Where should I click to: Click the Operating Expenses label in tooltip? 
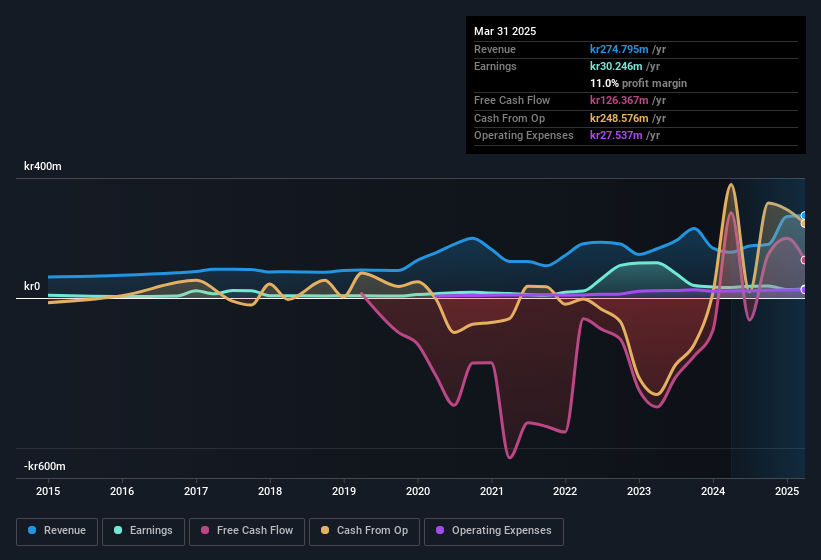524,135
